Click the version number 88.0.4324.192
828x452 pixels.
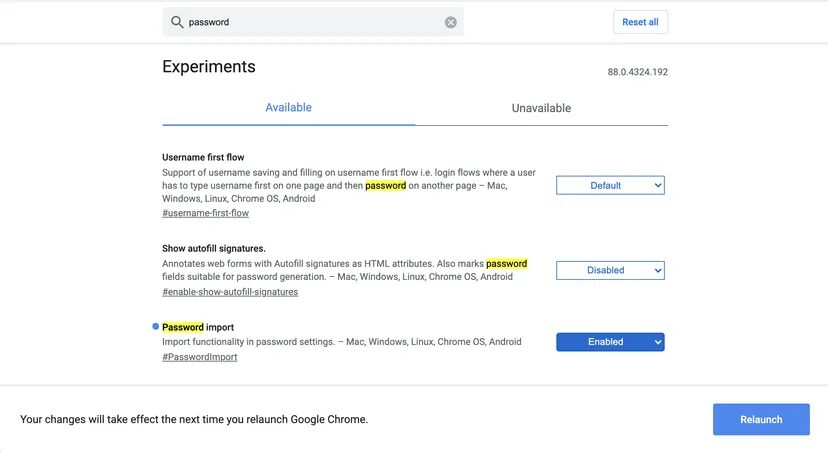tap(637, 73)
